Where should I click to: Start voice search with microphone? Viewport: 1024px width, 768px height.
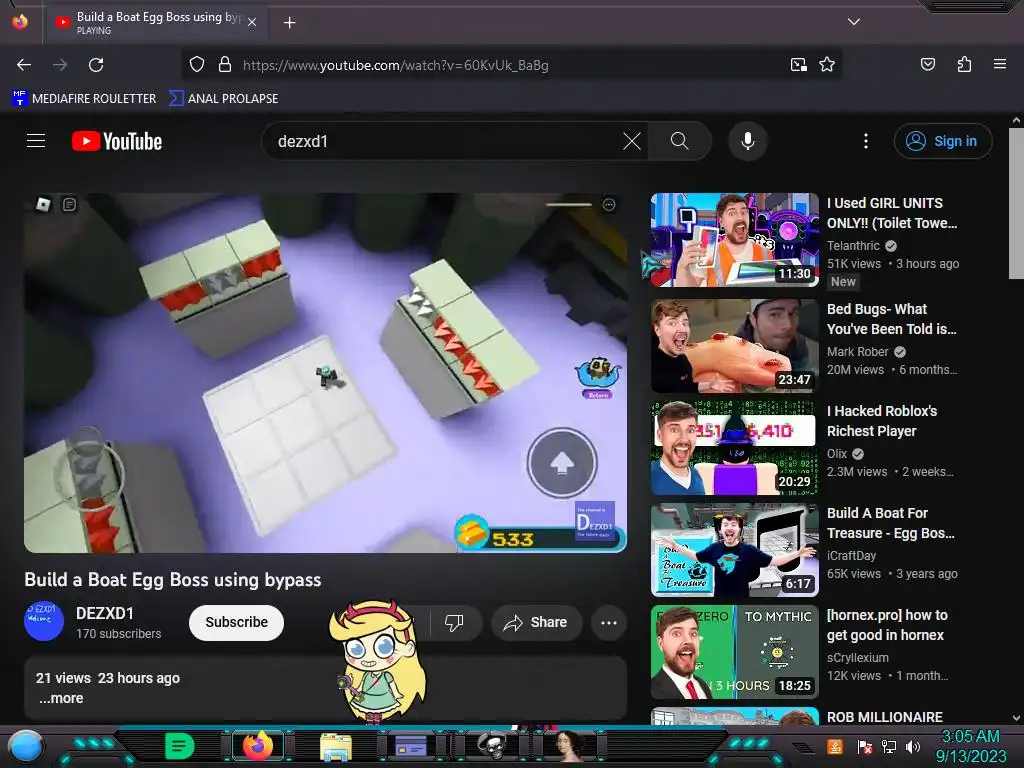pyautogui.click(x=748, y=141)
